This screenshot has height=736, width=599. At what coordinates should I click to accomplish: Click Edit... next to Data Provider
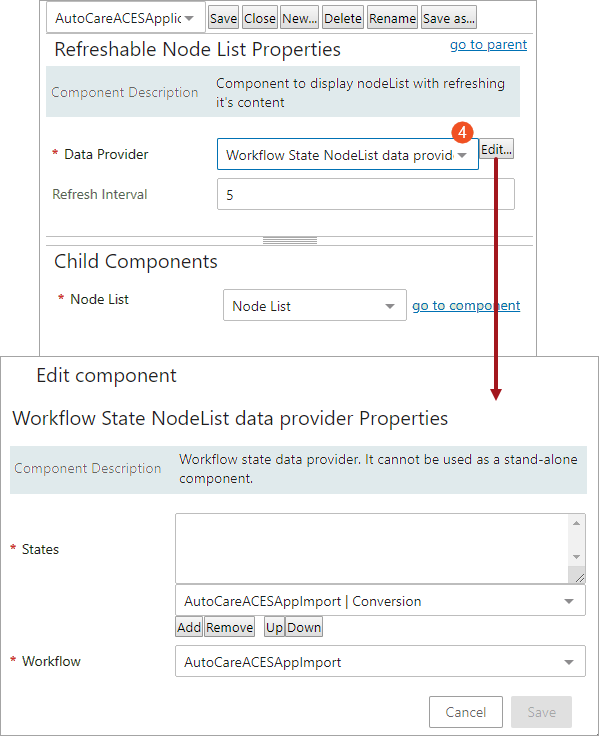tap(496, 149)
